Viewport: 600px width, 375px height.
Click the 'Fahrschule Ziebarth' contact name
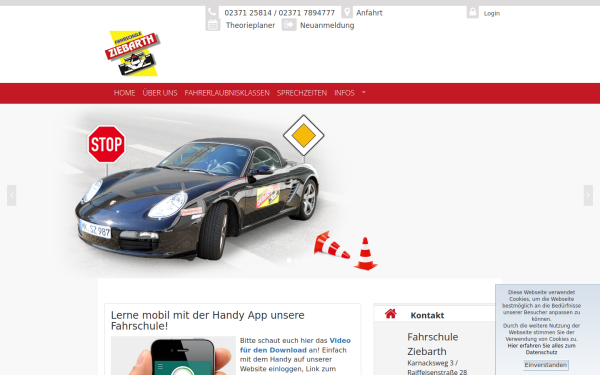[432, 344]
